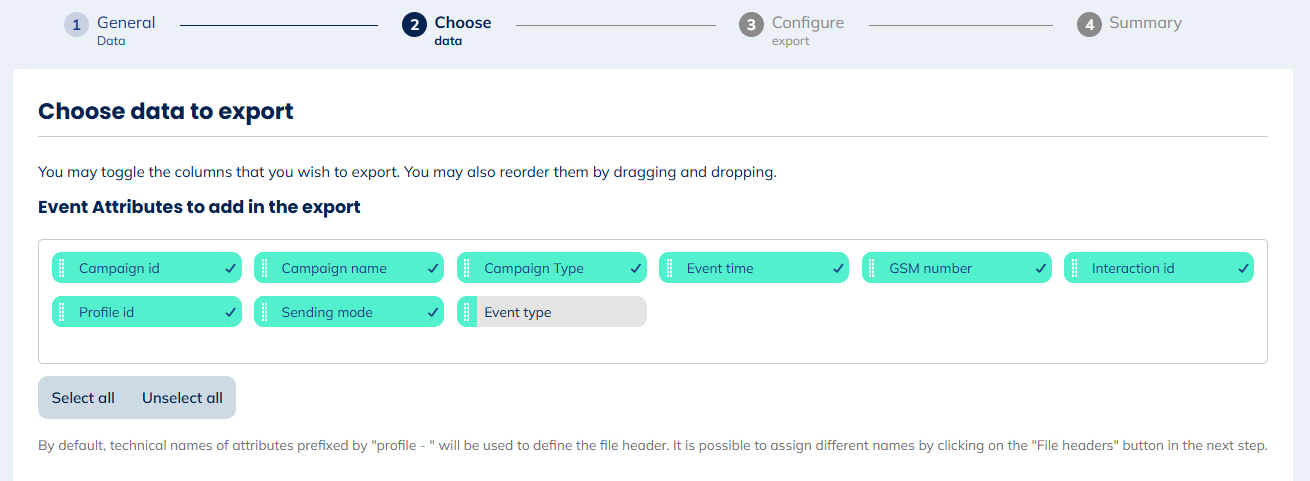Click the current step 2 Choose data
Image resolution: width=1310 pixels, height=481 pixels.
coord(447,29)
